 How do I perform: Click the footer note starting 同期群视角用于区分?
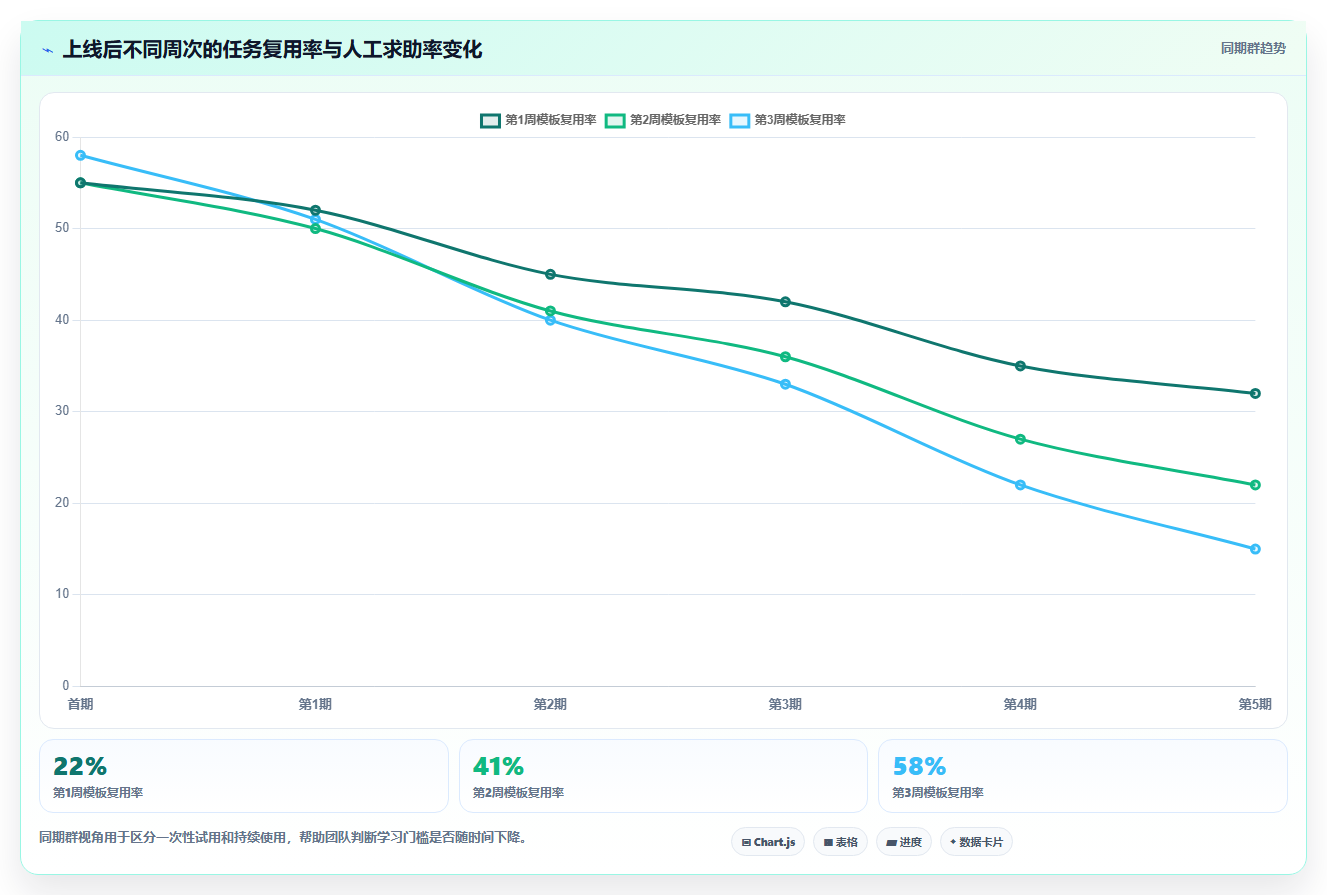(283, 837)
